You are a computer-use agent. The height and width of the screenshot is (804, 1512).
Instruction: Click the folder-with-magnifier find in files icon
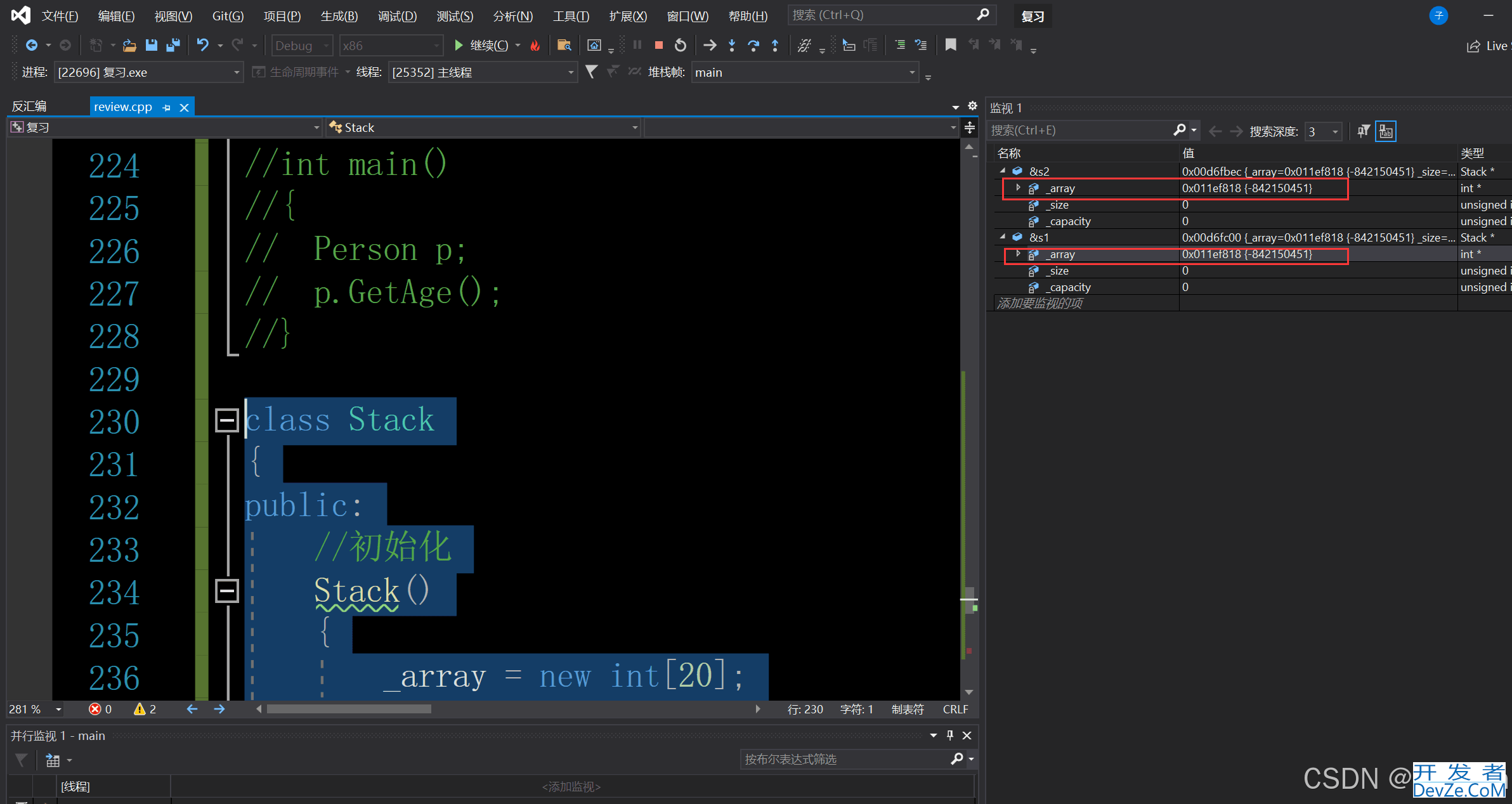[x=564, y=45]
